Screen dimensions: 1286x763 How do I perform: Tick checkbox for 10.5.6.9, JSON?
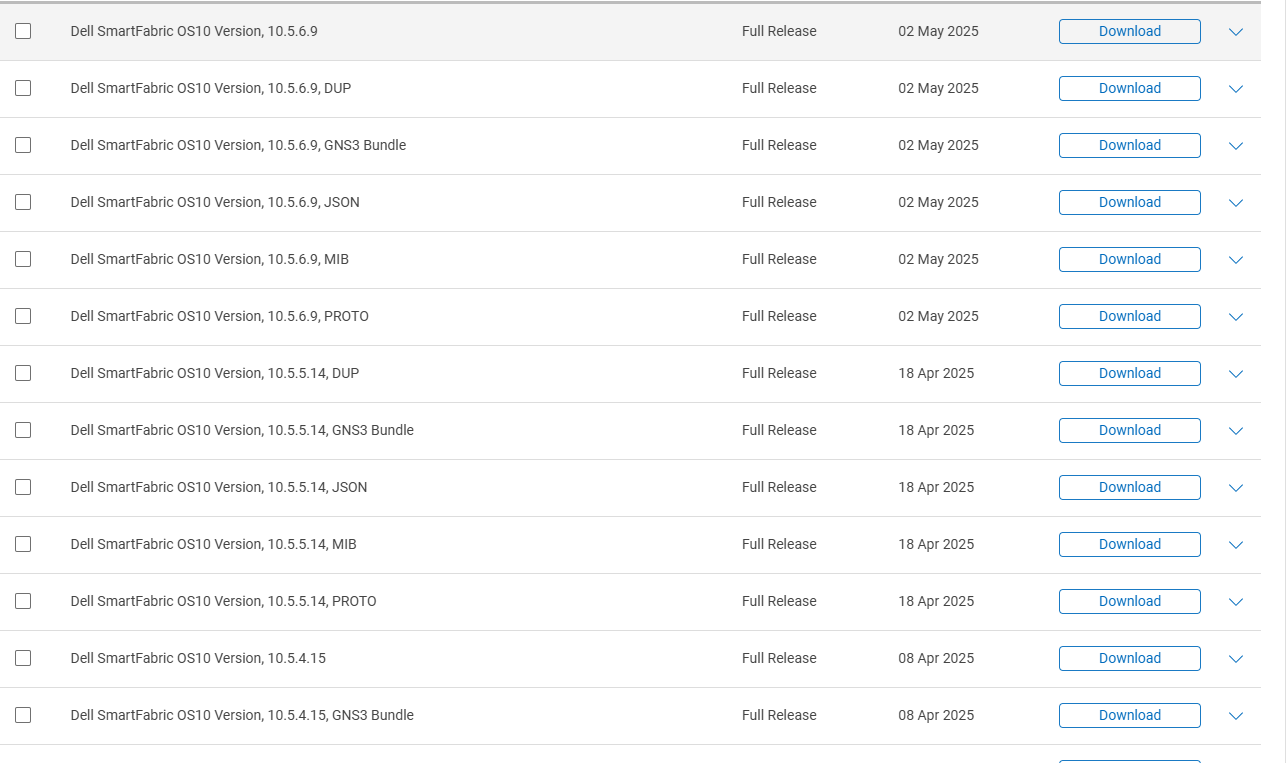[23, 202]
